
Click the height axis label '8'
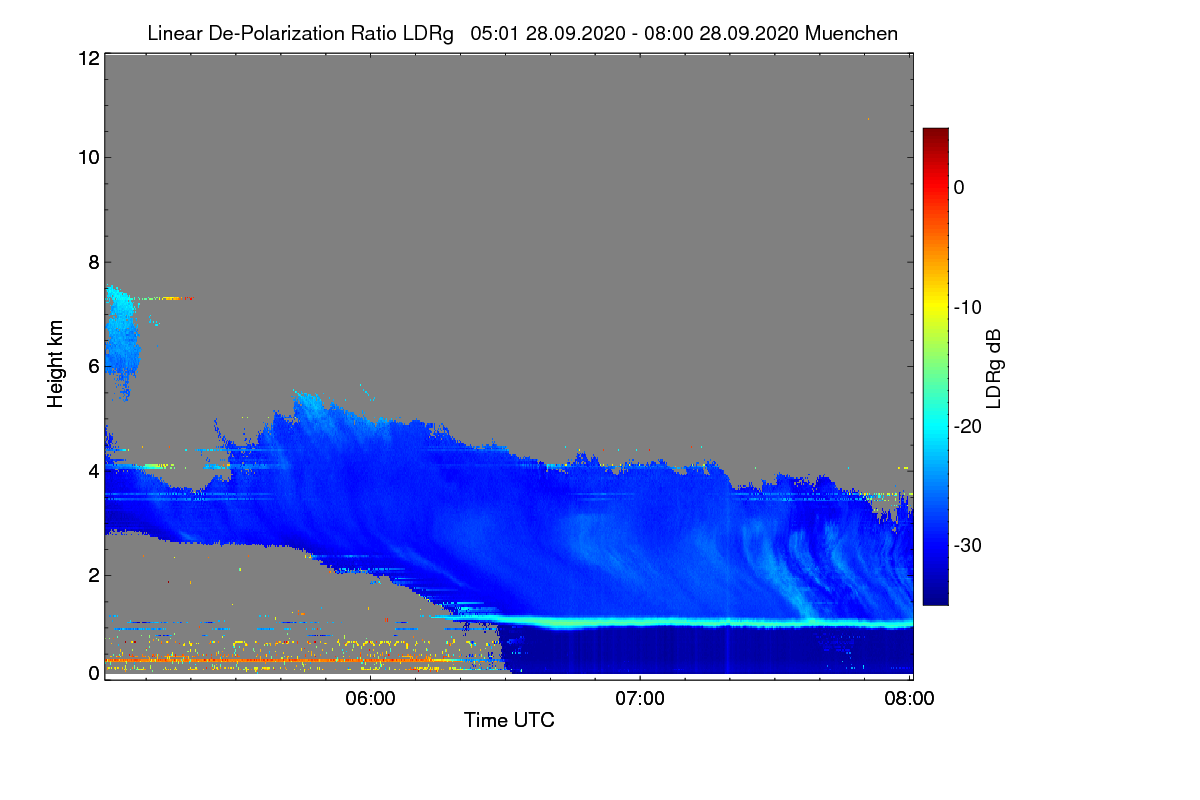[93, 262]
